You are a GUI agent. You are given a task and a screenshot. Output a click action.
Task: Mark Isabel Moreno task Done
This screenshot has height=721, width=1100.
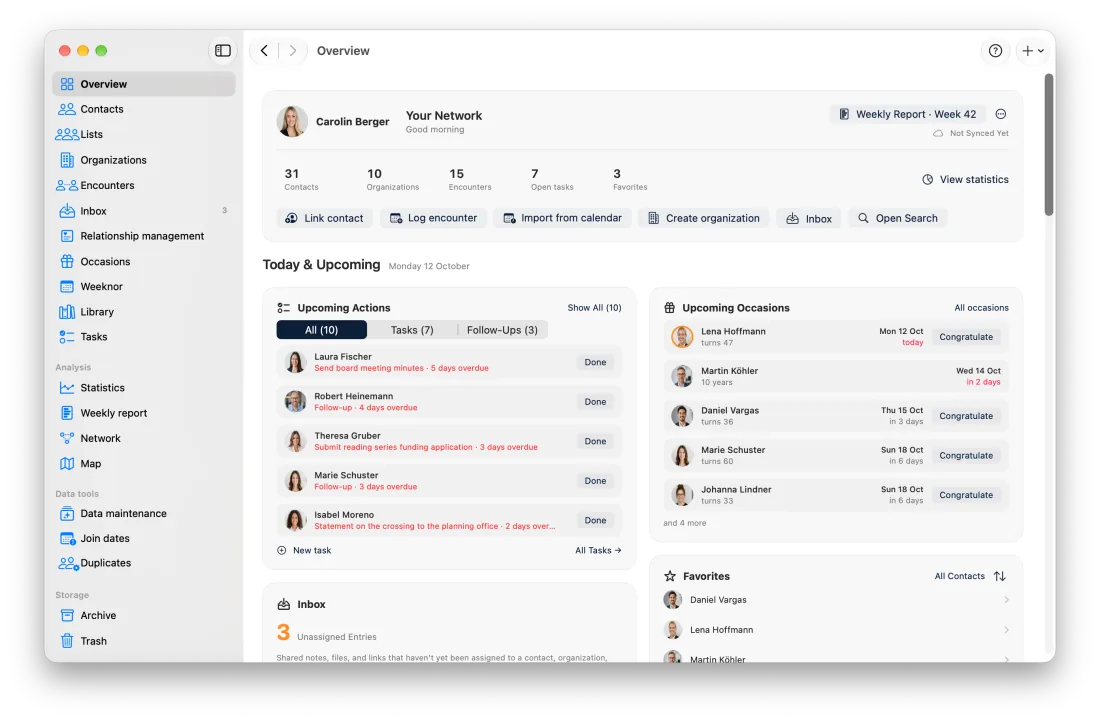tap(595, 520)
